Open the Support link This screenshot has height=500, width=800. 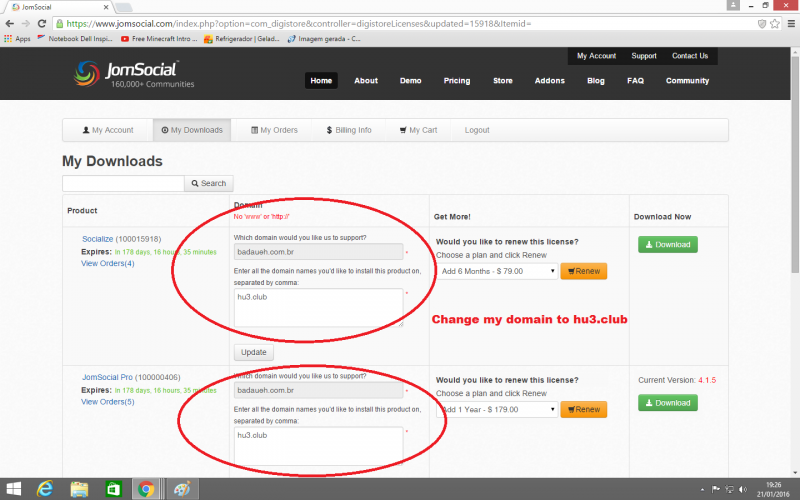click(x=644, y=56)
